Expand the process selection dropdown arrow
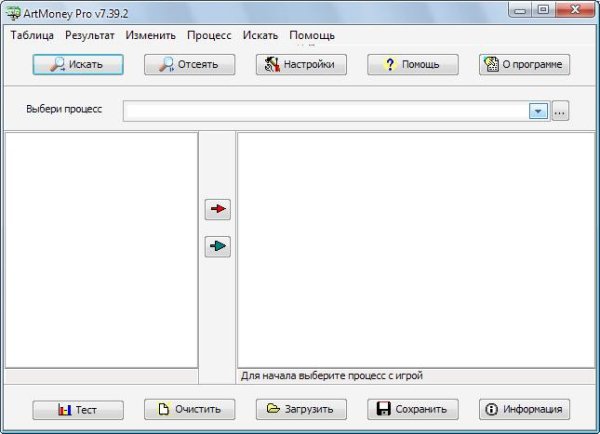The image size is (600, 434). tap(538, 111)
